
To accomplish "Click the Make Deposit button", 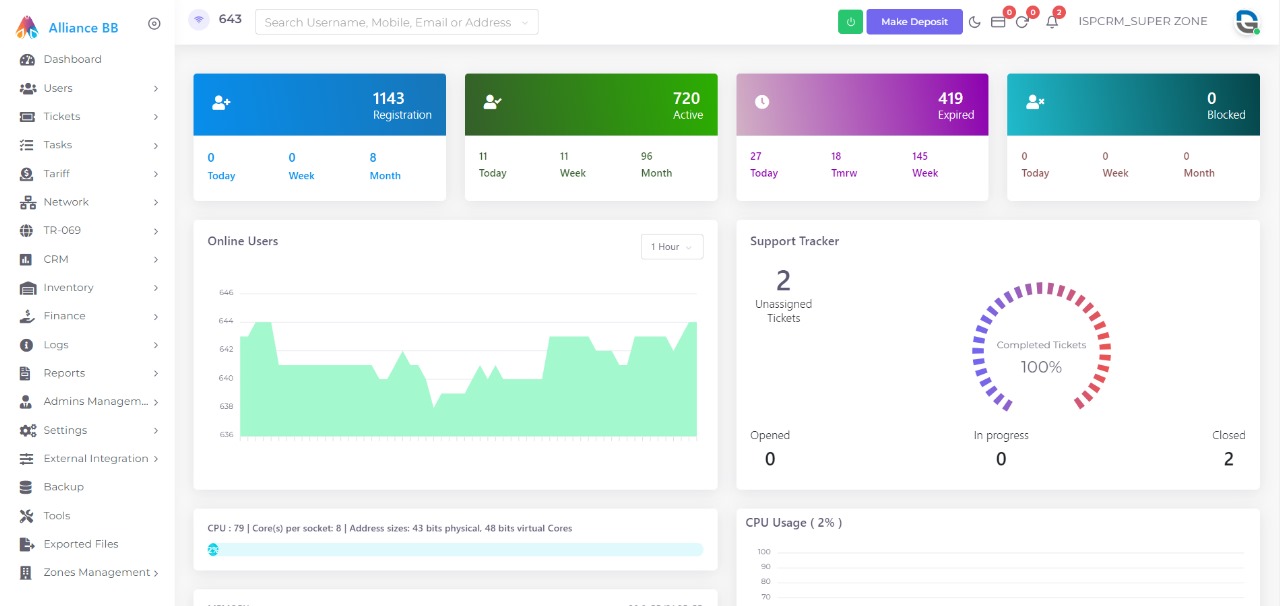I will (914, 21).
